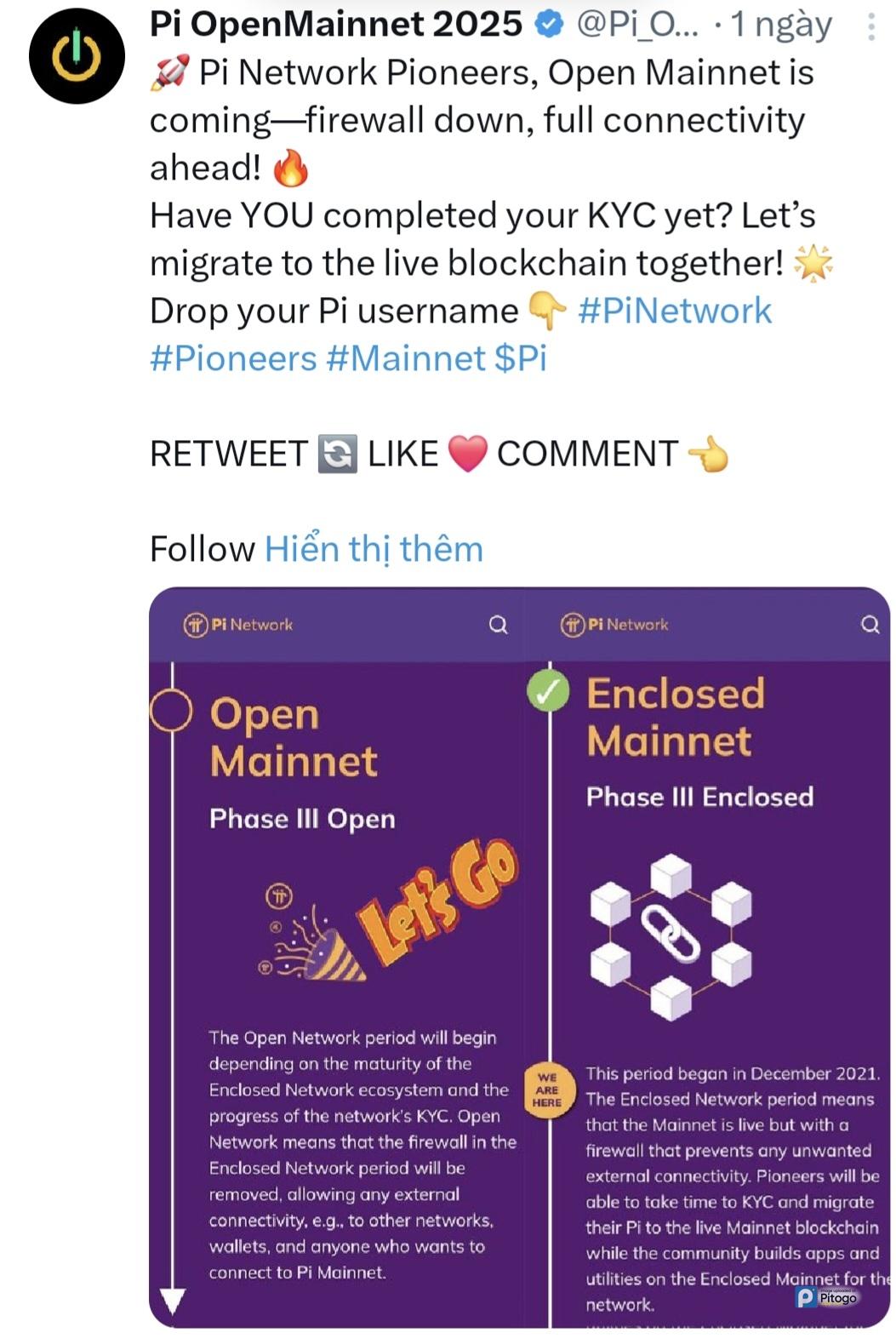The width and height of the screenshot is (896, 1344).
Task: Click the blockchain chain-link cubes graphic
Action: 671,936
